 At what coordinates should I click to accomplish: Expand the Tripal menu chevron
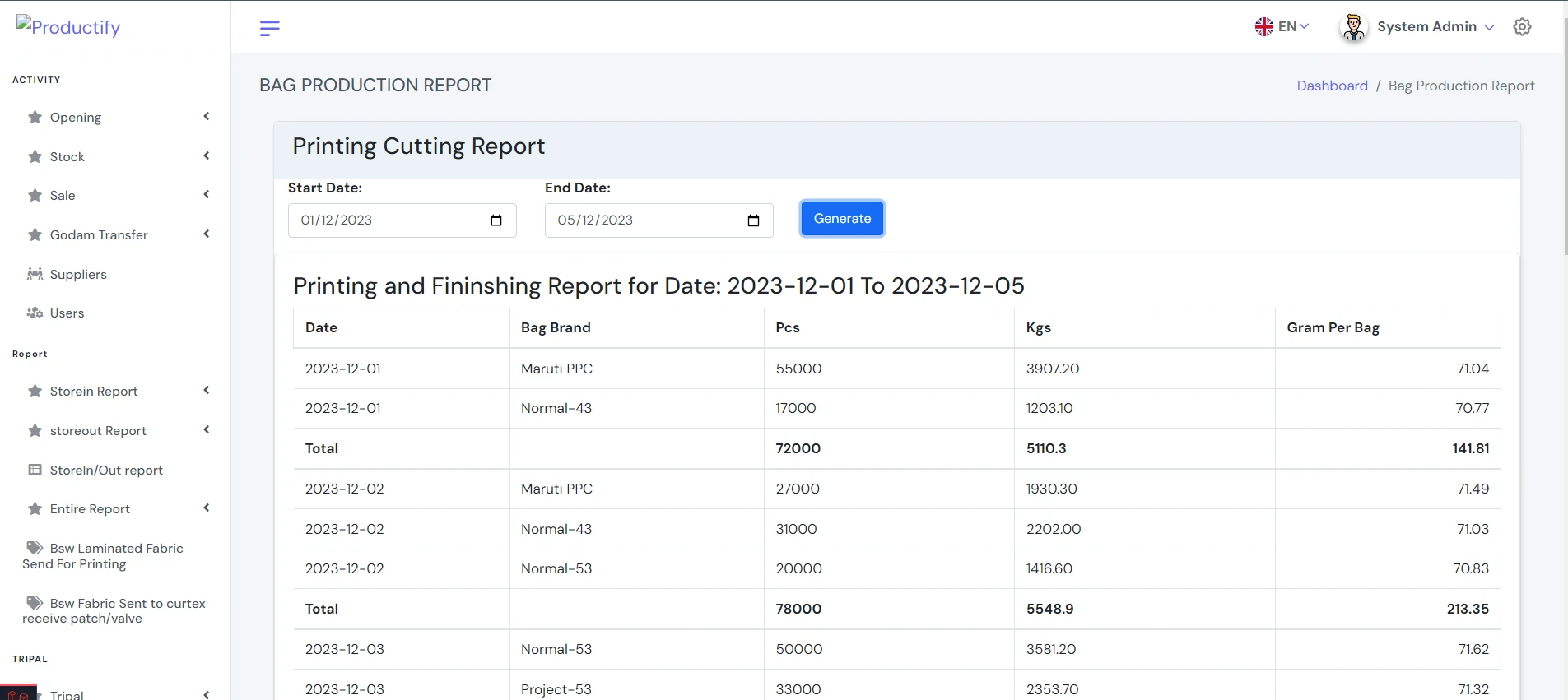[x=207, y=694]
